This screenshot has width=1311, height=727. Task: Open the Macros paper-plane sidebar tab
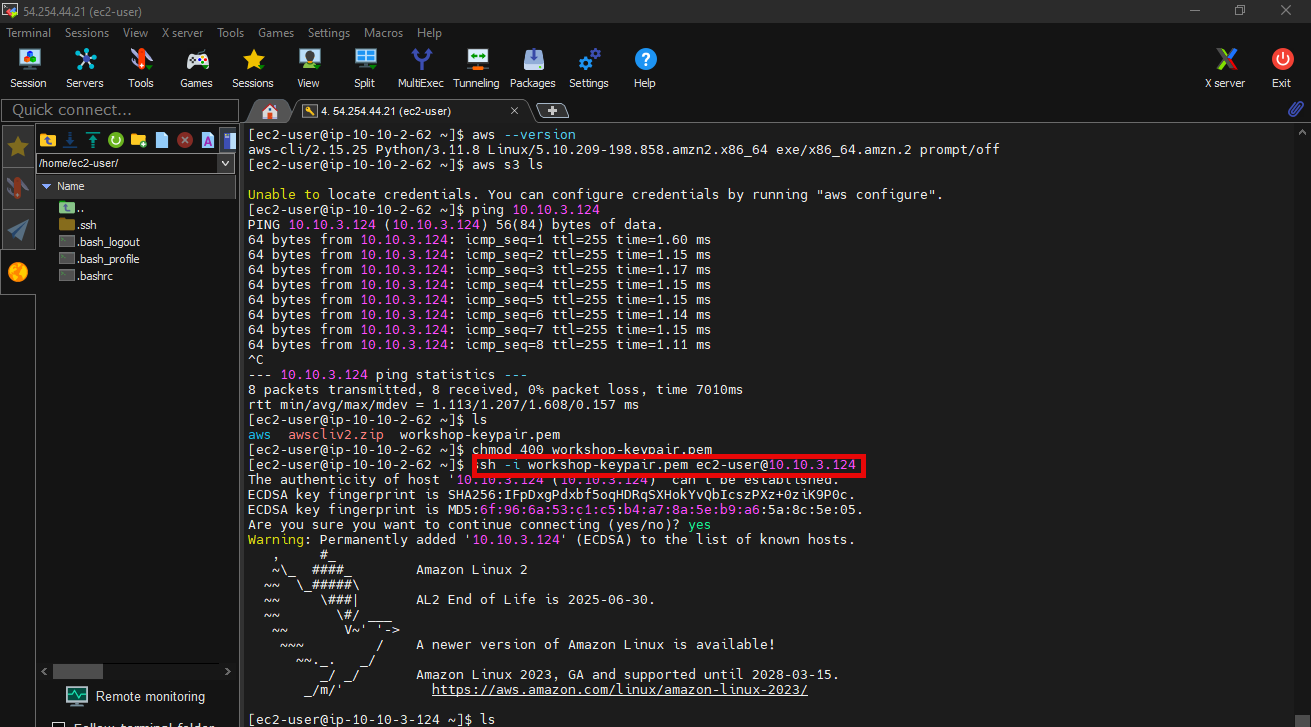pos(18,230)
